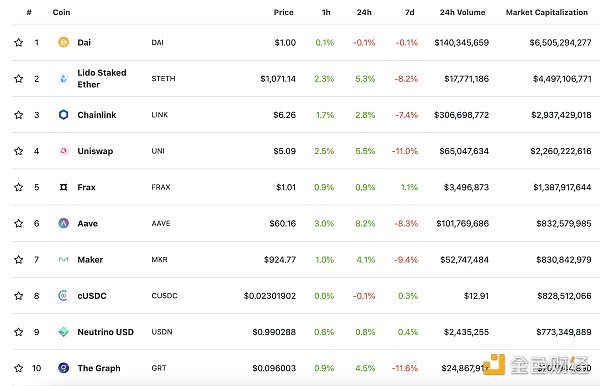Favorite Dai with its star toggle
Image resolution: width=600 pixels, height=386 pixels.
(18, 42)
